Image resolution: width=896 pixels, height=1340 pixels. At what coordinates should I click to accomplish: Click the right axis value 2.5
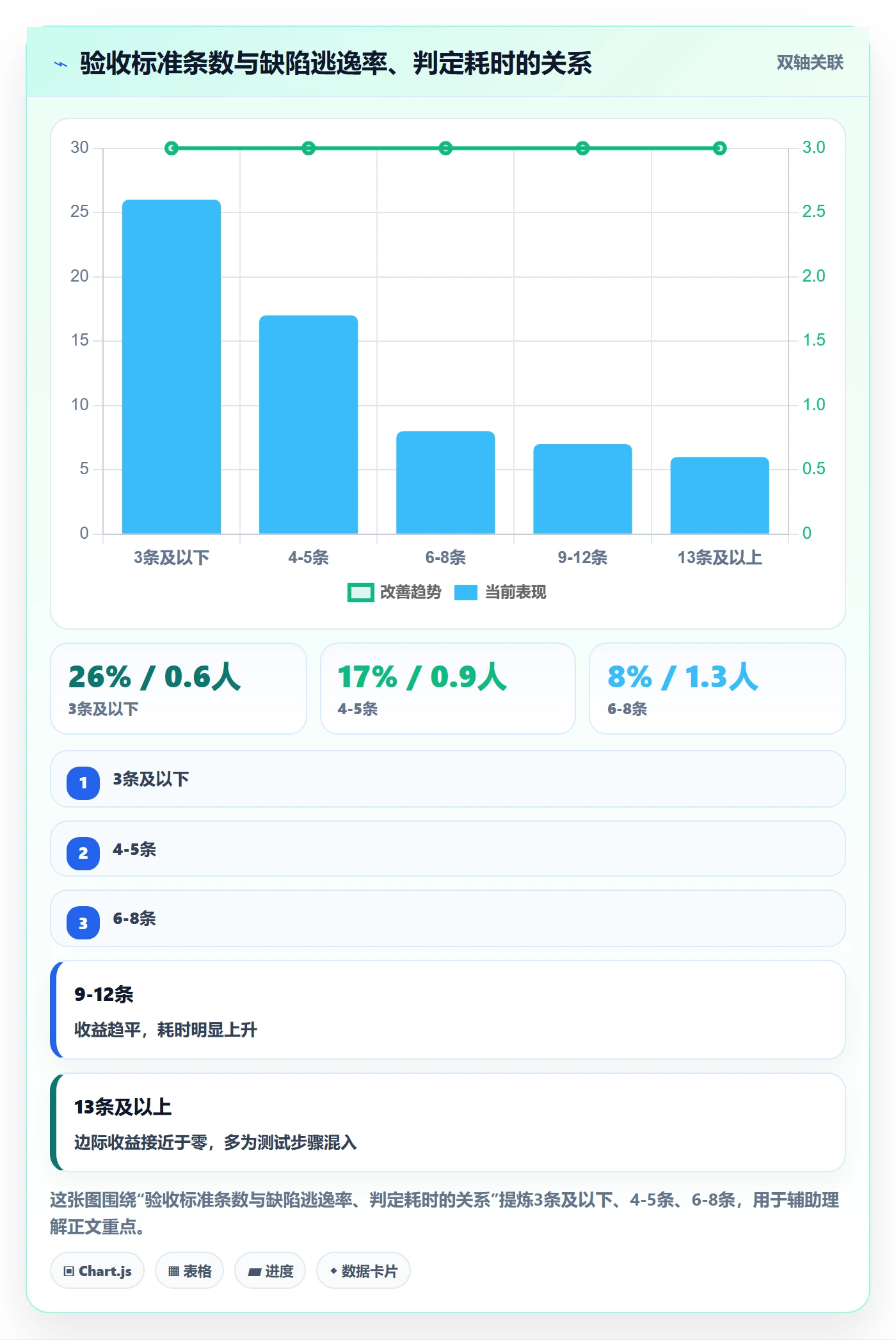(x=813, y=212)
